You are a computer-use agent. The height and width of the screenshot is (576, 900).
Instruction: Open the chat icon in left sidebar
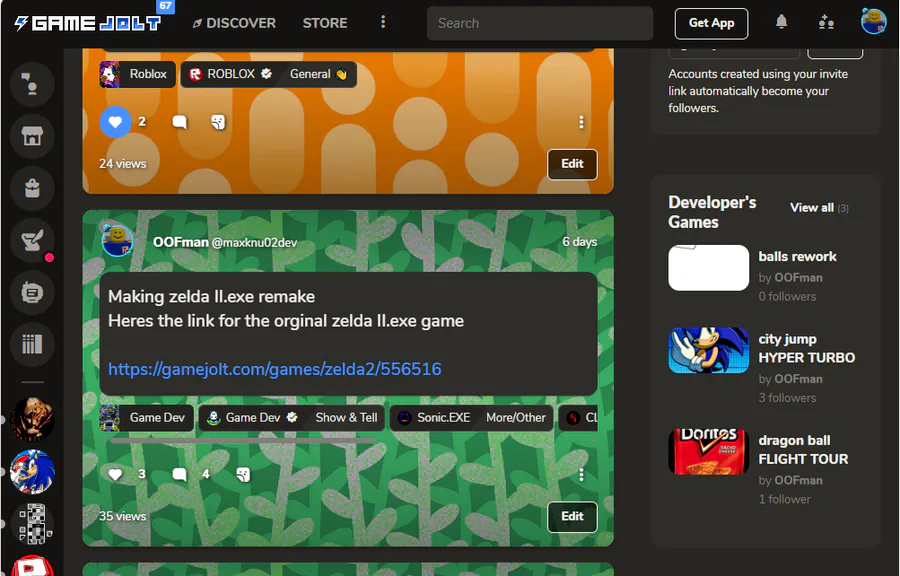[32, 84]
